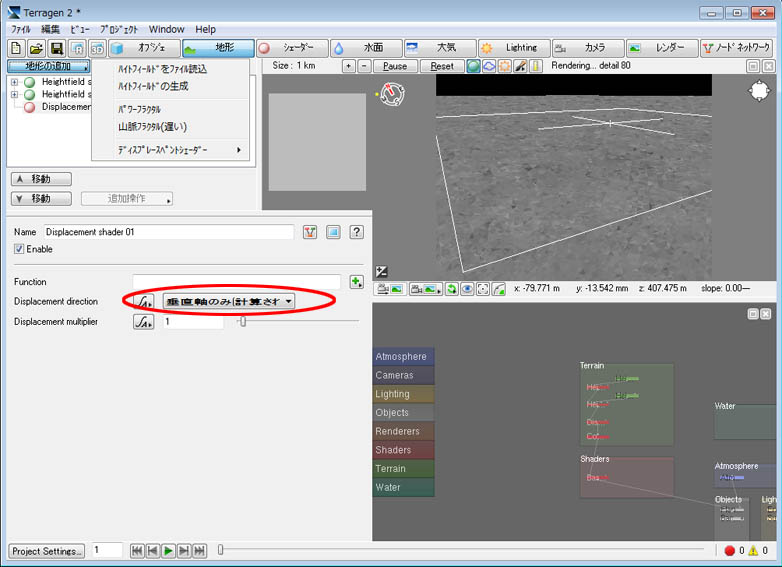Click the Reset button
Viewport: 782px width, 567px height.
click(x=442, y=66)
